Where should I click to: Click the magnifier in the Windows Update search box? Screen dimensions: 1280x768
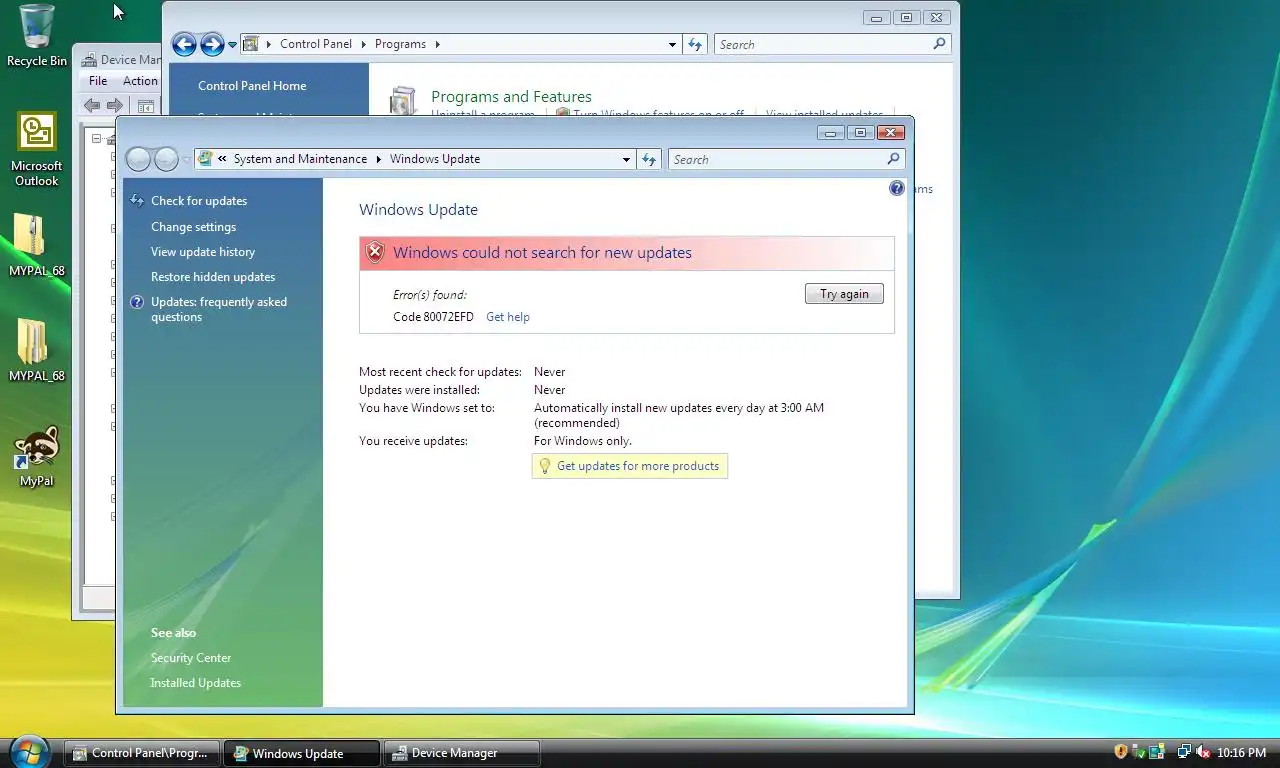pyautogui.click(x=893, y=159)
